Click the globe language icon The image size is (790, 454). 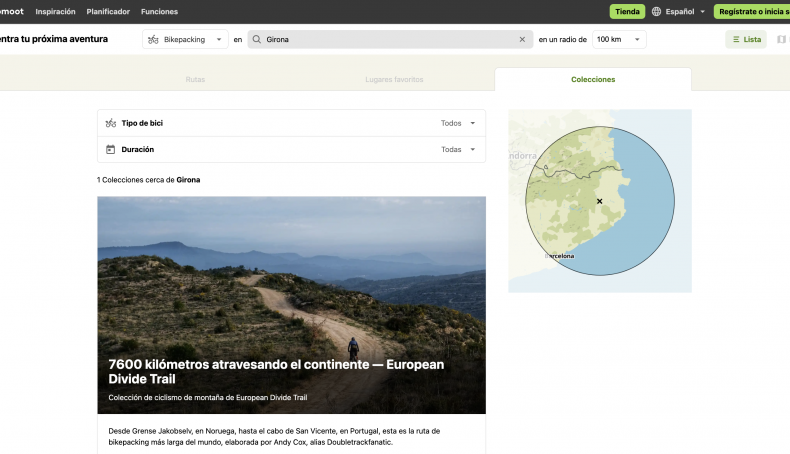click(656, 12)
